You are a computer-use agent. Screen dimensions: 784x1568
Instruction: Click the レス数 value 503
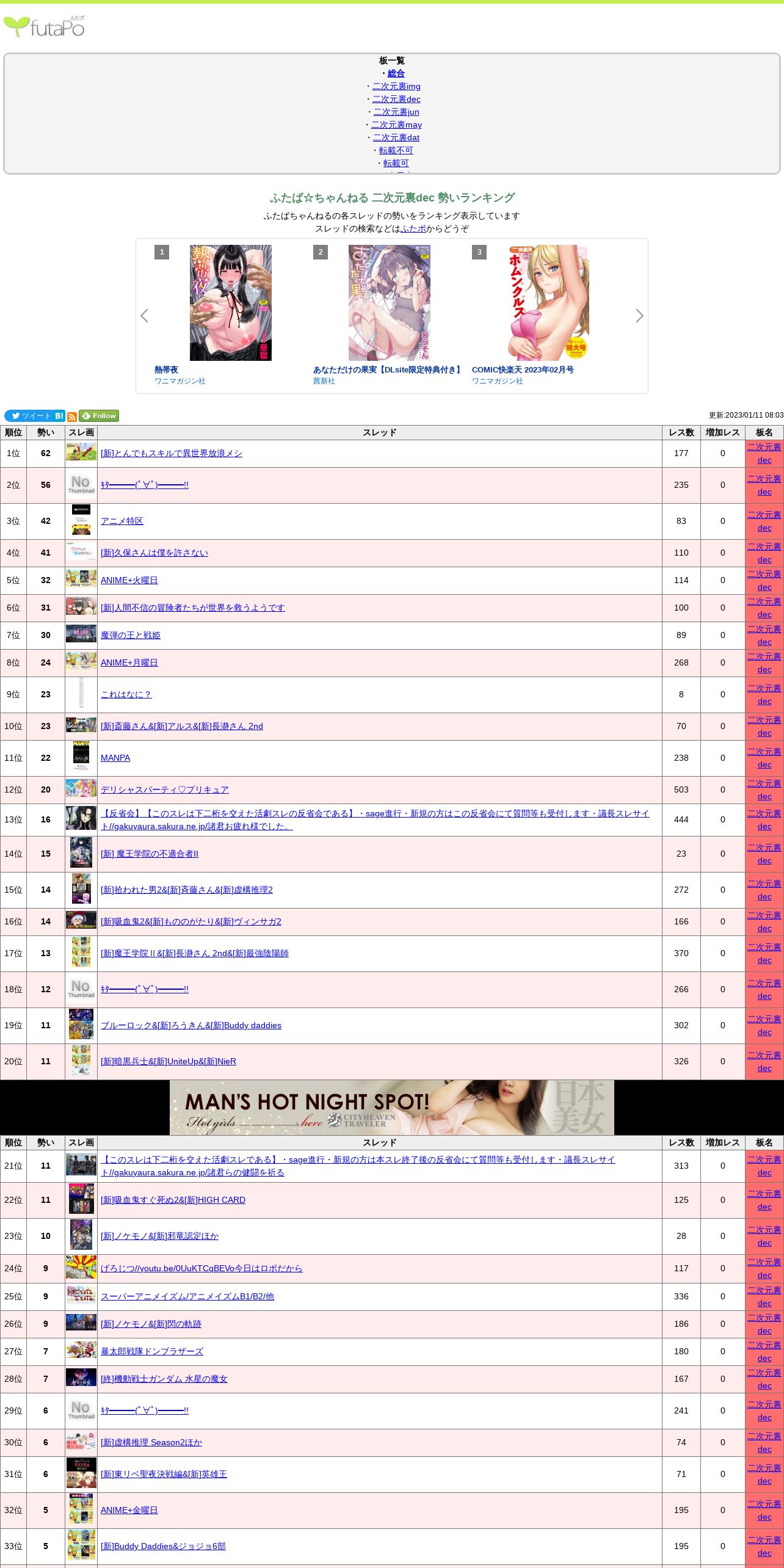click(681, 789)
